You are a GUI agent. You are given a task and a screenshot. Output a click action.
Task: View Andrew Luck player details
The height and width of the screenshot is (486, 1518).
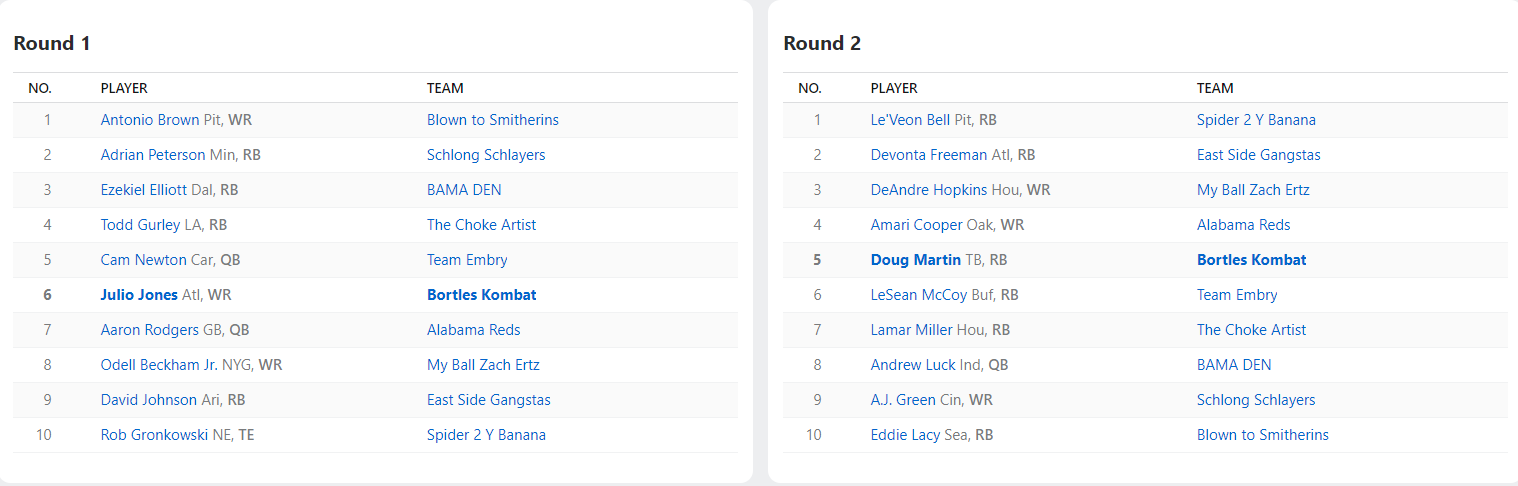[913, 365]
